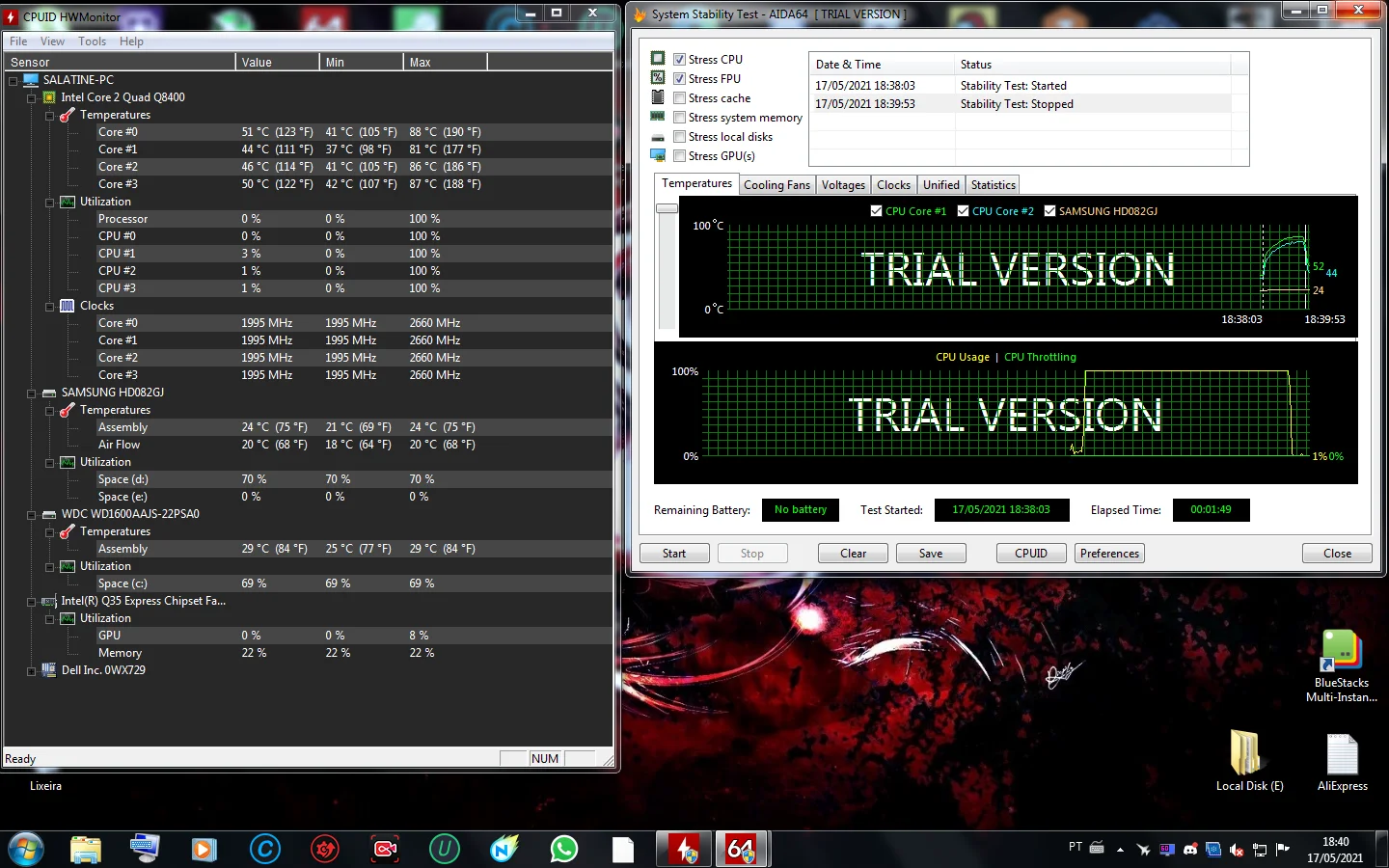Image resolution: width=1389 pixels, height=868 pixels.
Task: Click the cache chip icon beside Stress cache
Action: [658, 97]
